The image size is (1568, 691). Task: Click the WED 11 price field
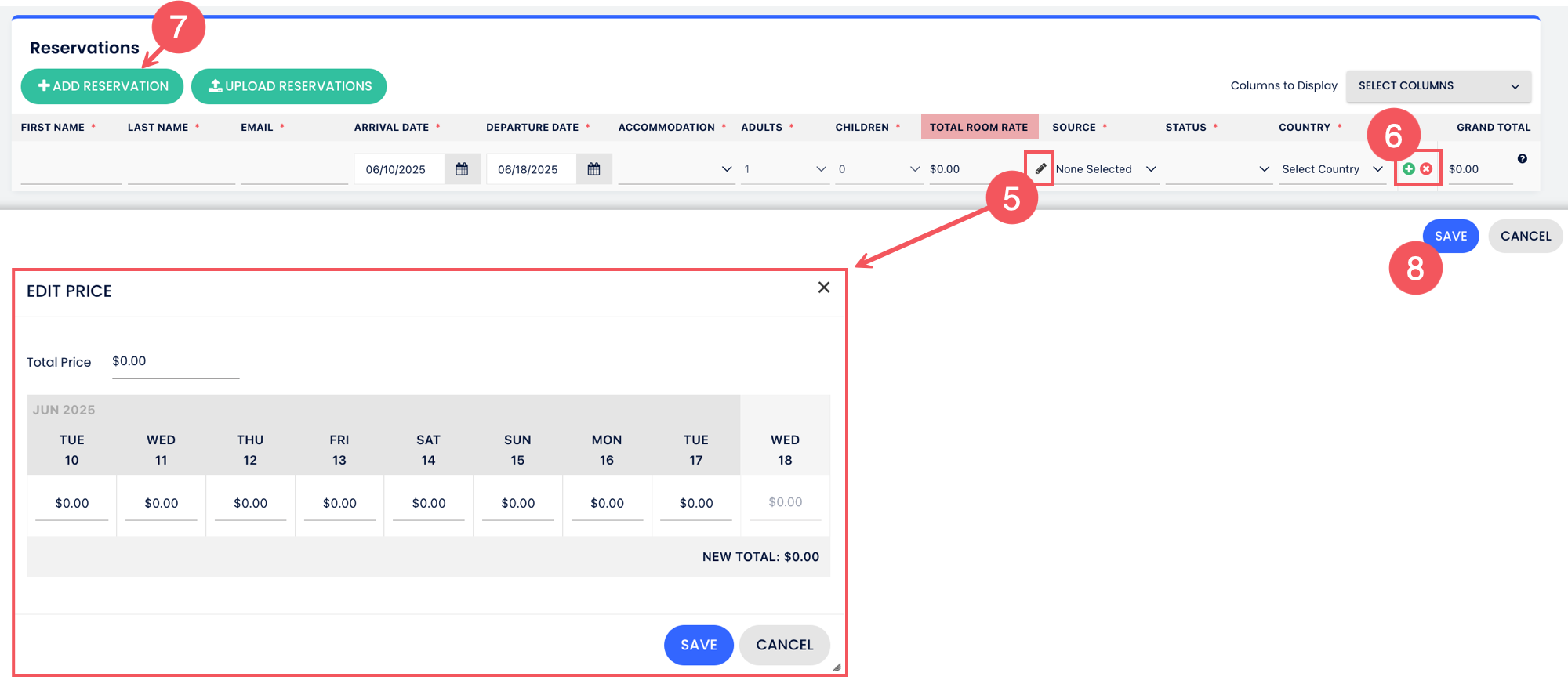(162, 504)
